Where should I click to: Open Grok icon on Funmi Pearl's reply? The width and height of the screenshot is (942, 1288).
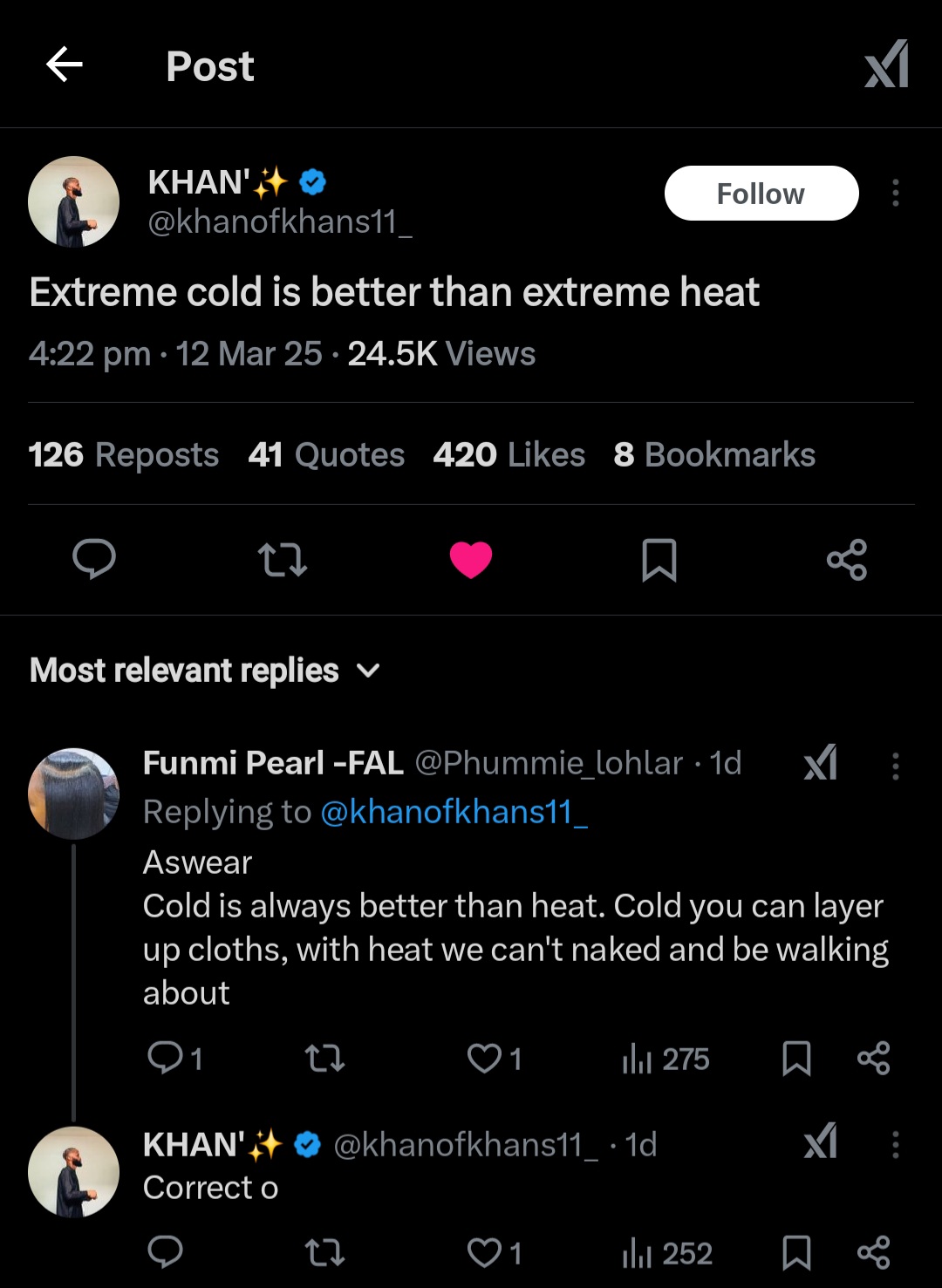(x=820, y=763)
